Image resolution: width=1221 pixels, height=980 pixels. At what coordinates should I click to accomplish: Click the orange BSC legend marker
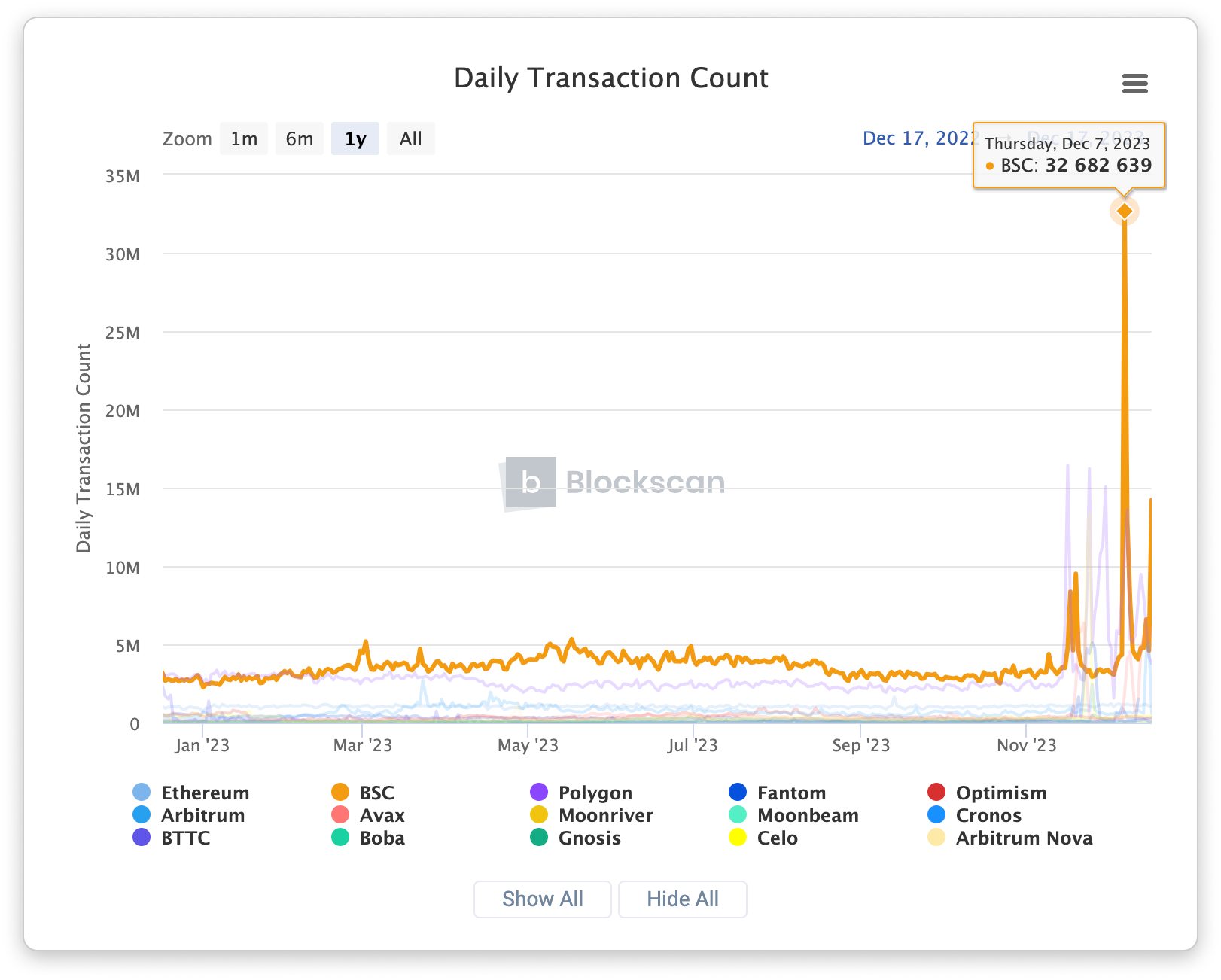(x=340, y=793)
